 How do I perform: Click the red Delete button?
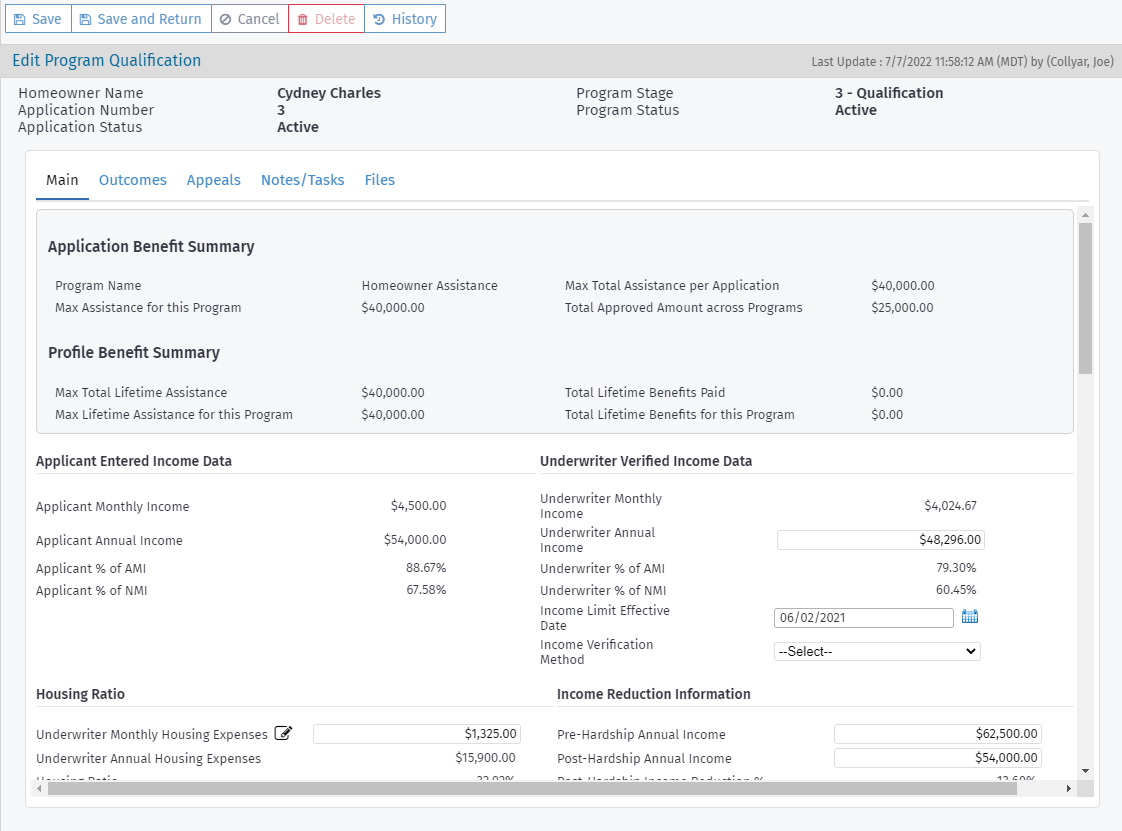coord(326,19)
